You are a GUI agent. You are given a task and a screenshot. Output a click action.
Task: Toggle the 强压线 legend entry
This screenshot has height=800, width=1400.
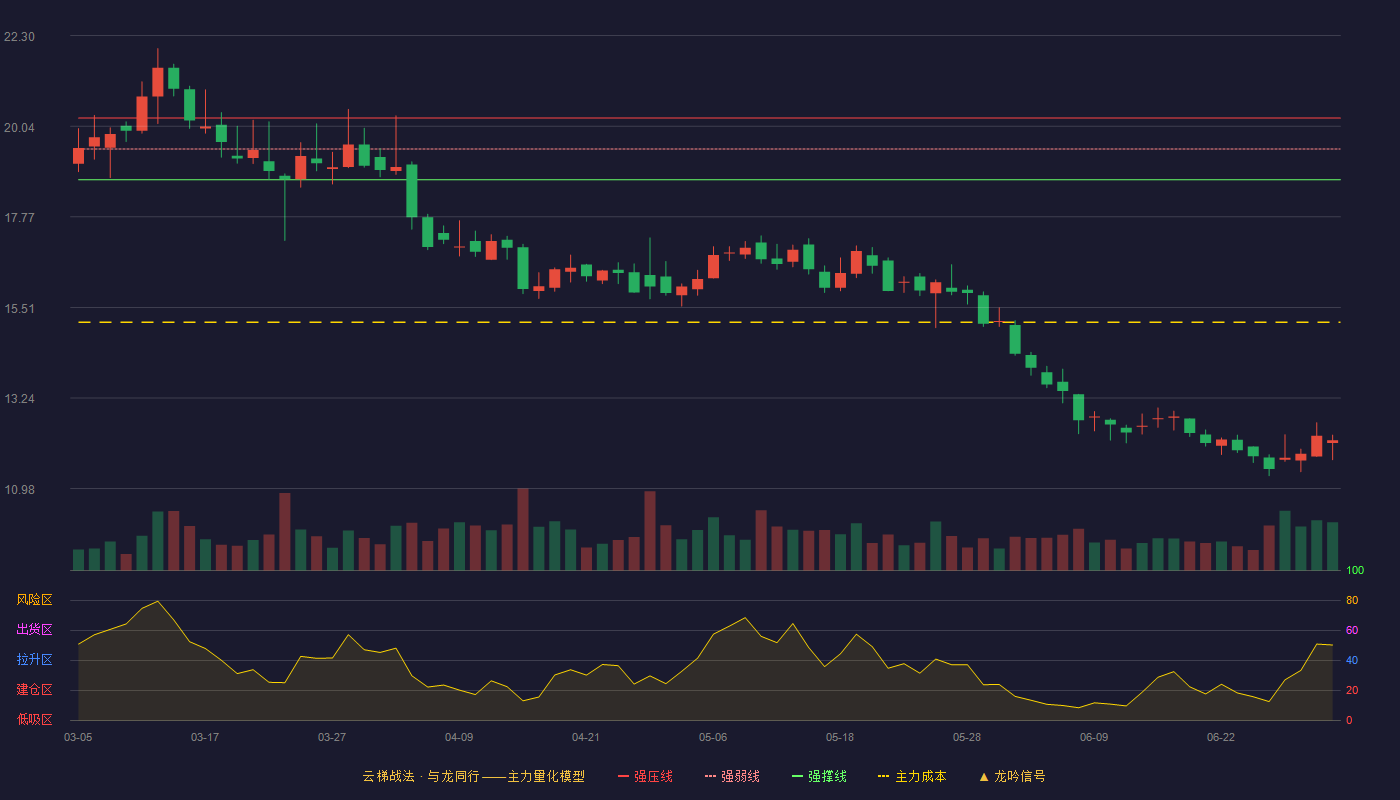click(645, 776)
